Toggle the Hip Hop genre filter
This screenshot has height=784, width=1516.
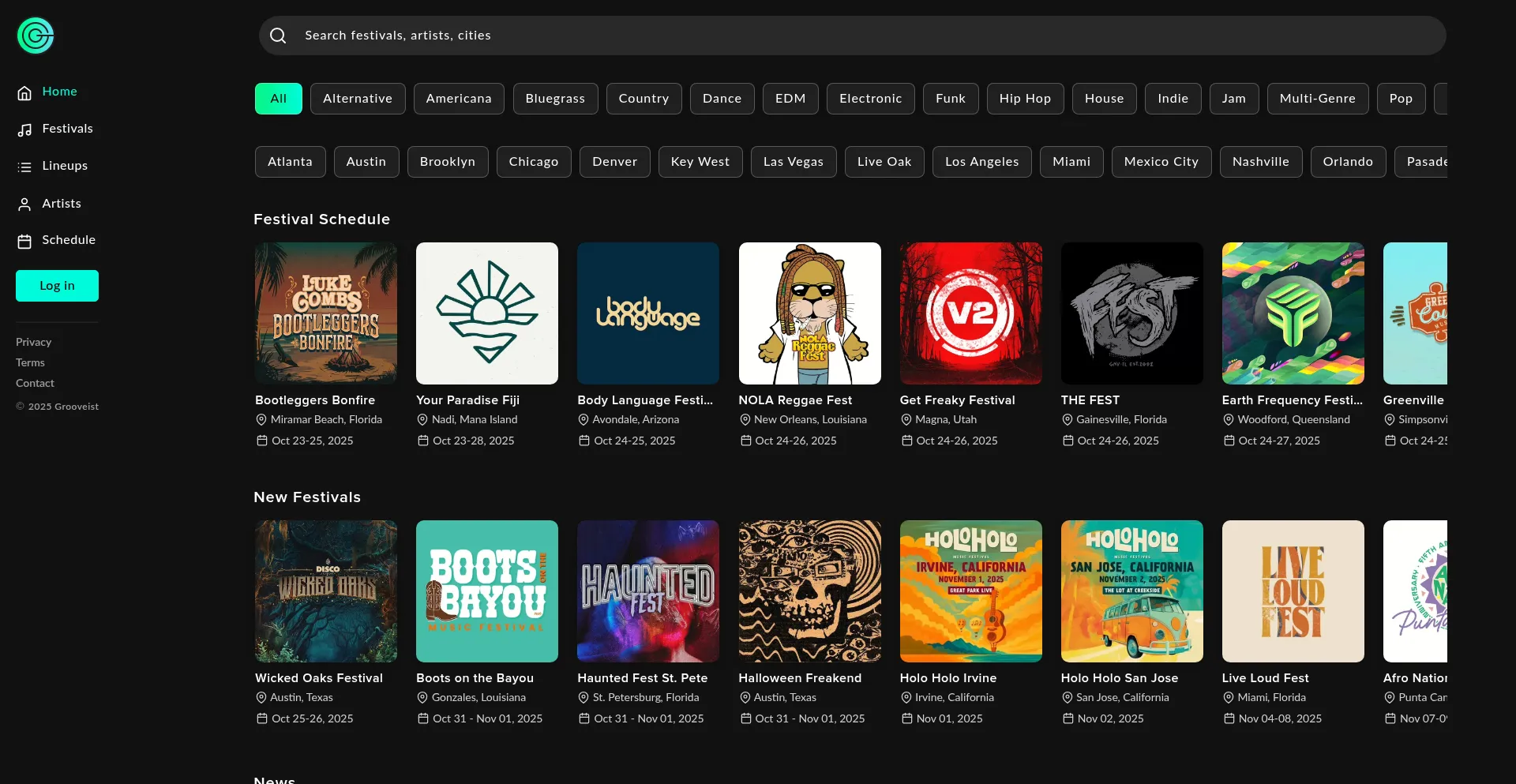coord(1024,99)
